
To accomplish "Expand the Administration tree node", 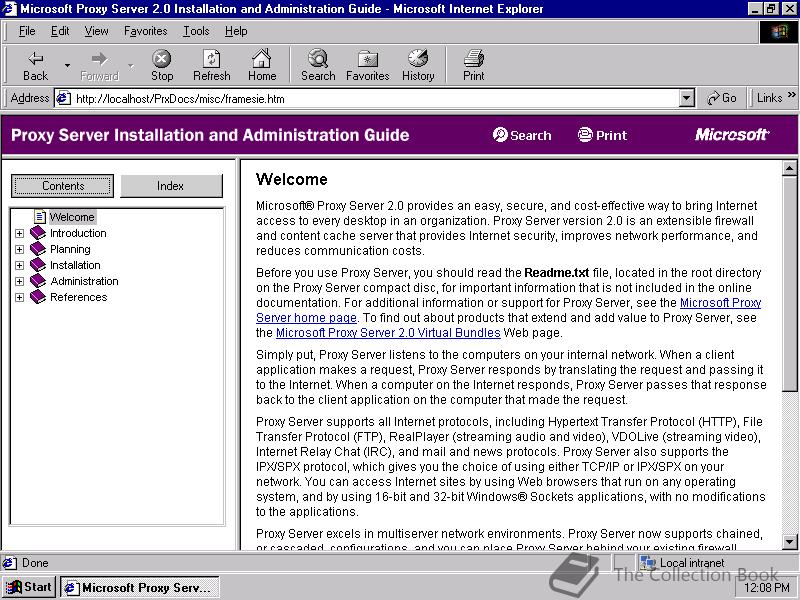I will [18, 281].
